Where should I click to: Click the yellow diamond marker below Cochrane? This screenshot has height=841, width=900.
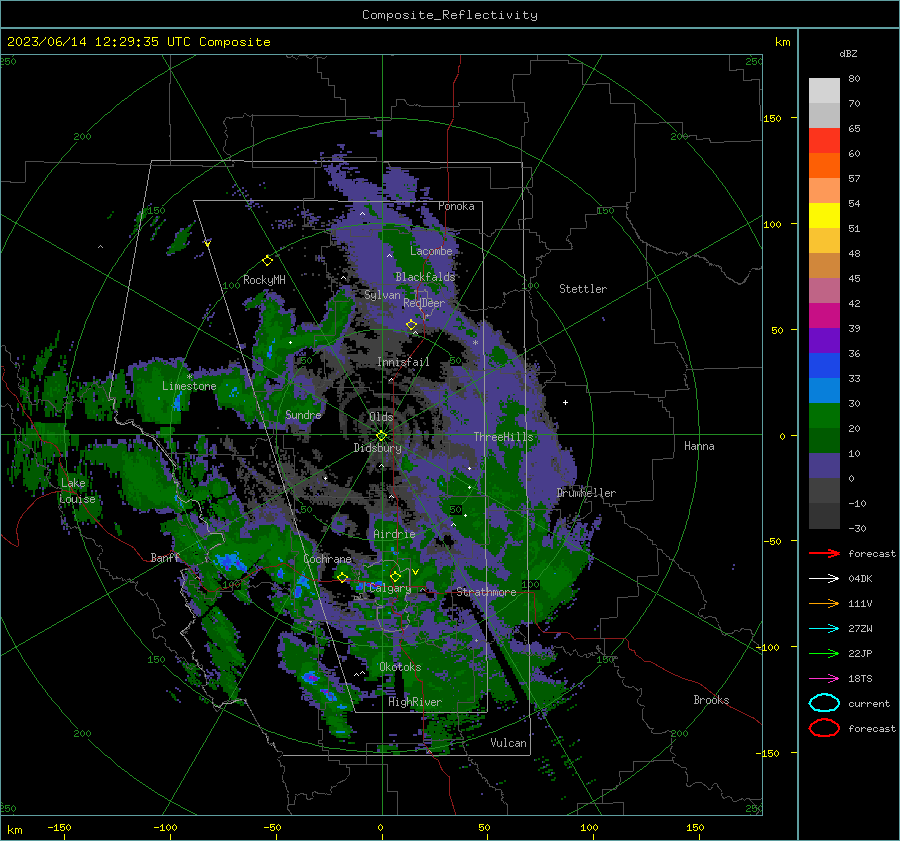click(342, 578)
